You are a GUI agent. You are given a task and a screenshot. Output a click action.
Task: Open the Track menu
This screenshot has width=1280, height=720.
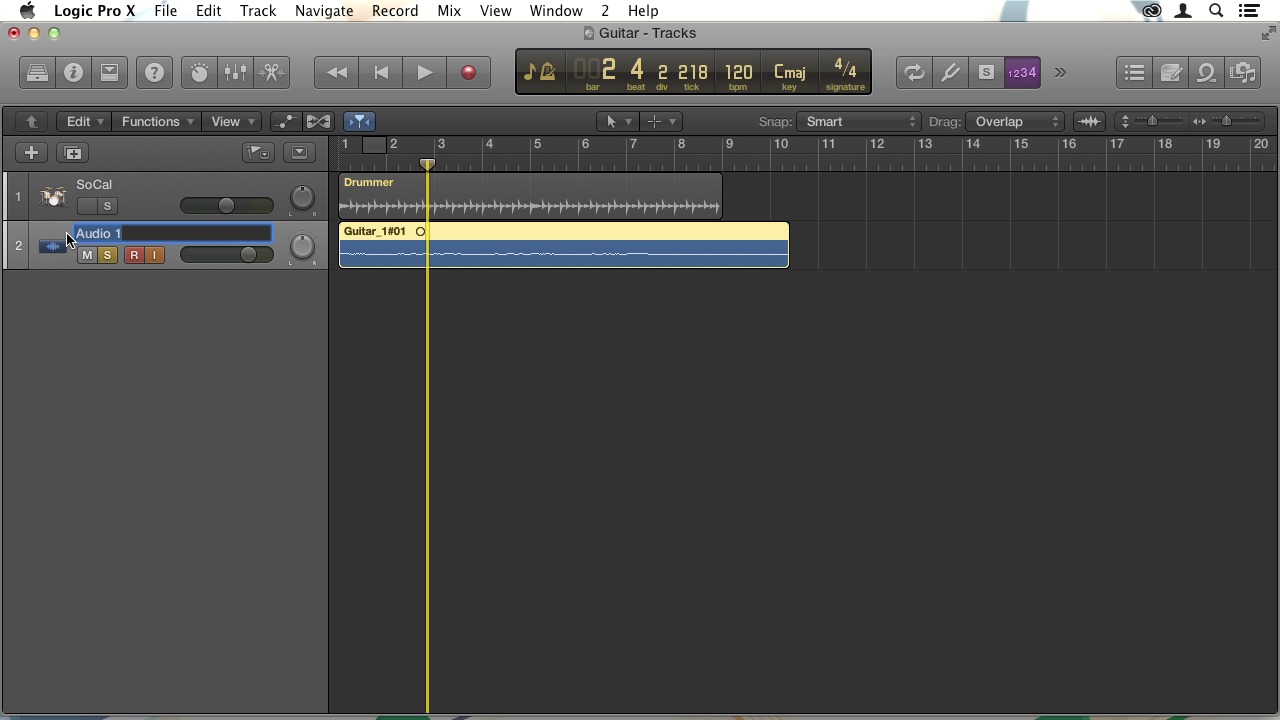point(258,11)
